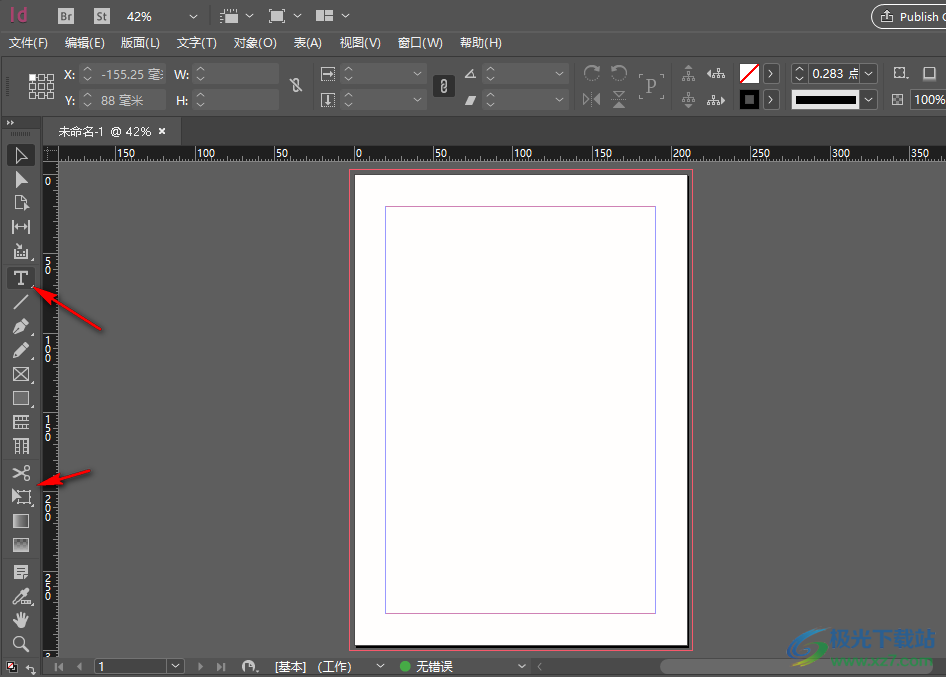Select the Selection arrow tool
The width and height of the screenshot is (946, 677).
[x=21, y=154]
